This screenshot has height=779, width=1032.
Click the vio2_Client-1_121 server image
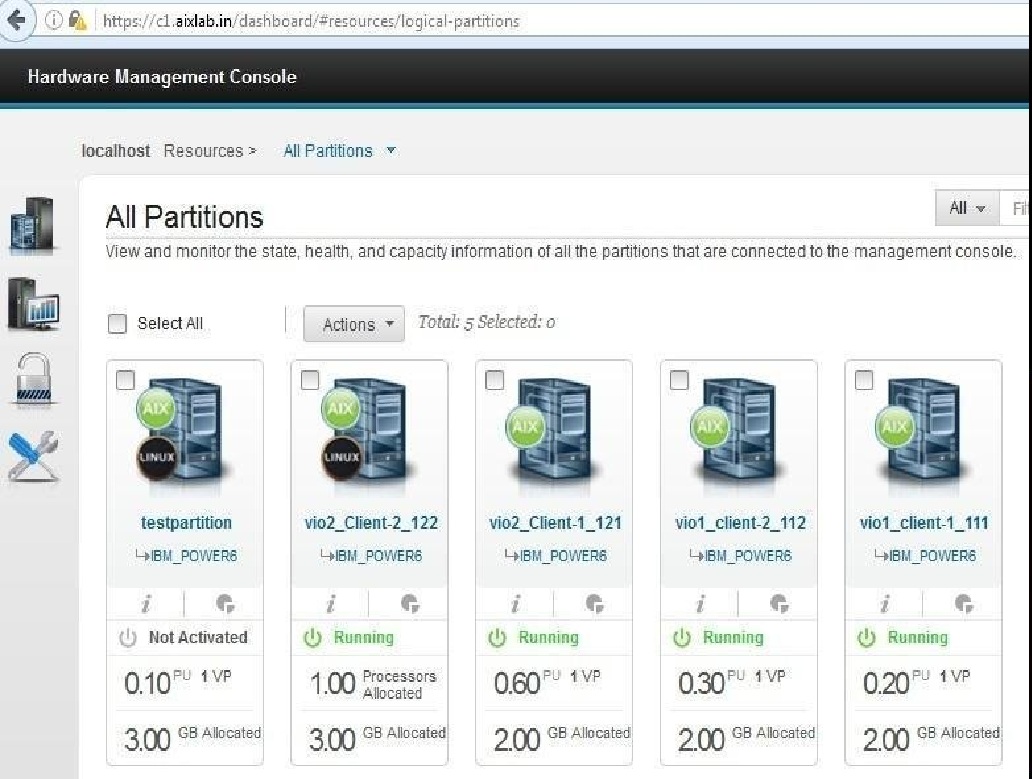pos(554,432)
